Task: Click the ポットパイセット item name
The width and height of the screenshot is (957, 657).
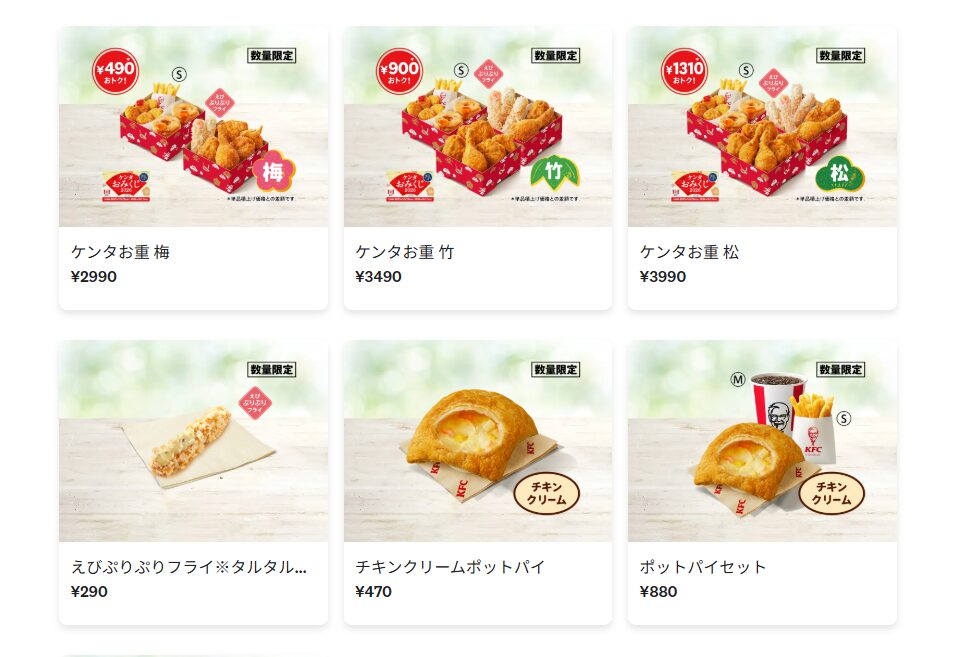Action: coord(702,567)
